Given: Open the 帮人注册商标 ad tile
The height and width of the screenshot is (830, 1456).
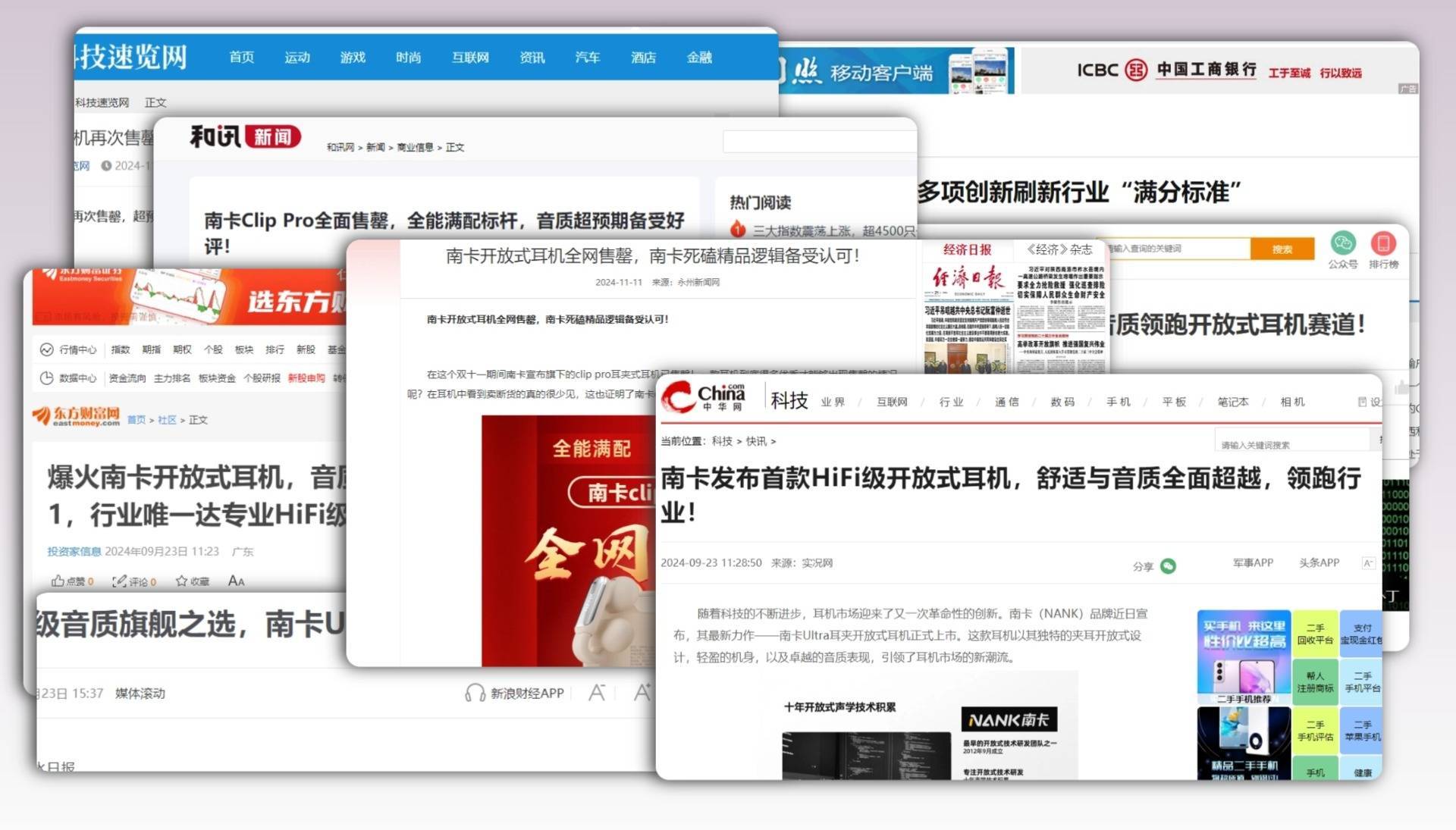Looking at the screenshot, I should pyautogui.click(x=1315, y=681).
